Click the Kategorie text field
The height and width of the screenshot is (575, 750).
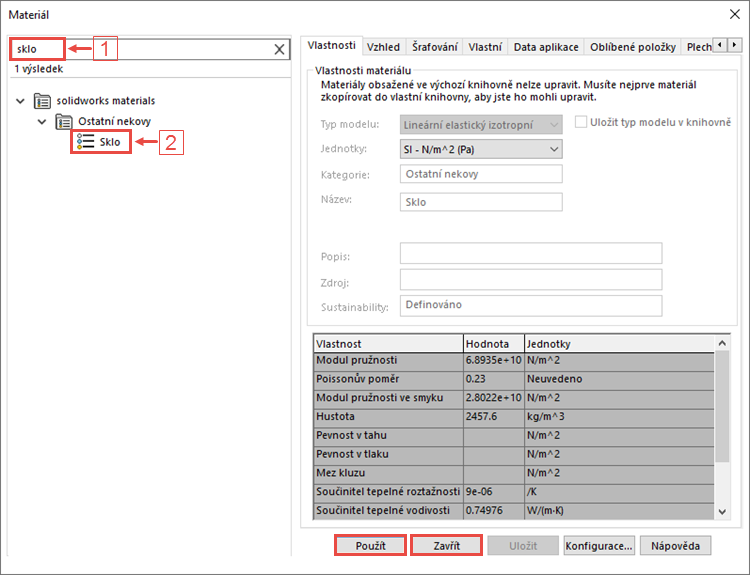click(x=481, y=174)
